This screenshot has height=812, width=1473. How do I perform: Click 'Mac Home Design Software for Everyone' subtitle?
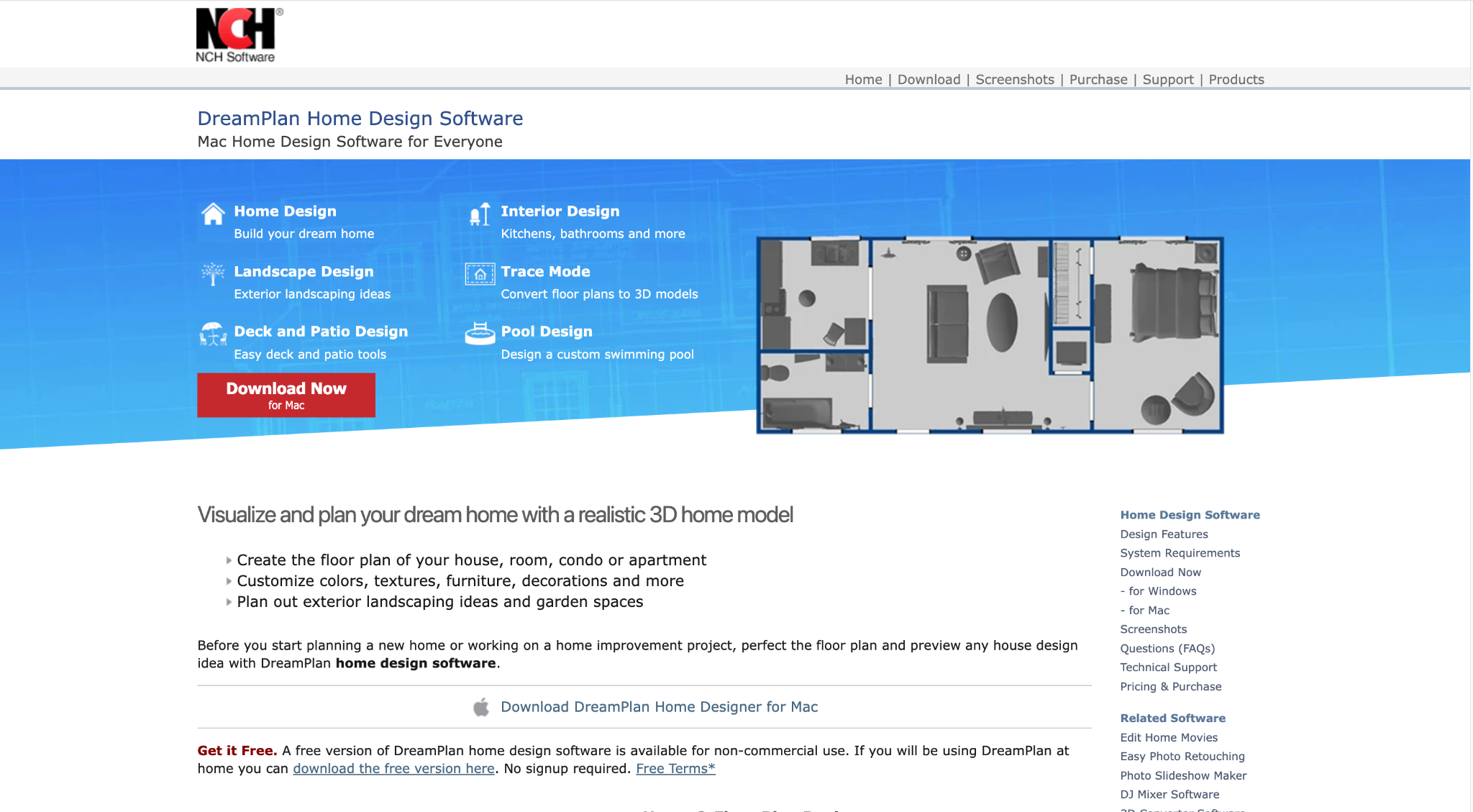[350, 142]
